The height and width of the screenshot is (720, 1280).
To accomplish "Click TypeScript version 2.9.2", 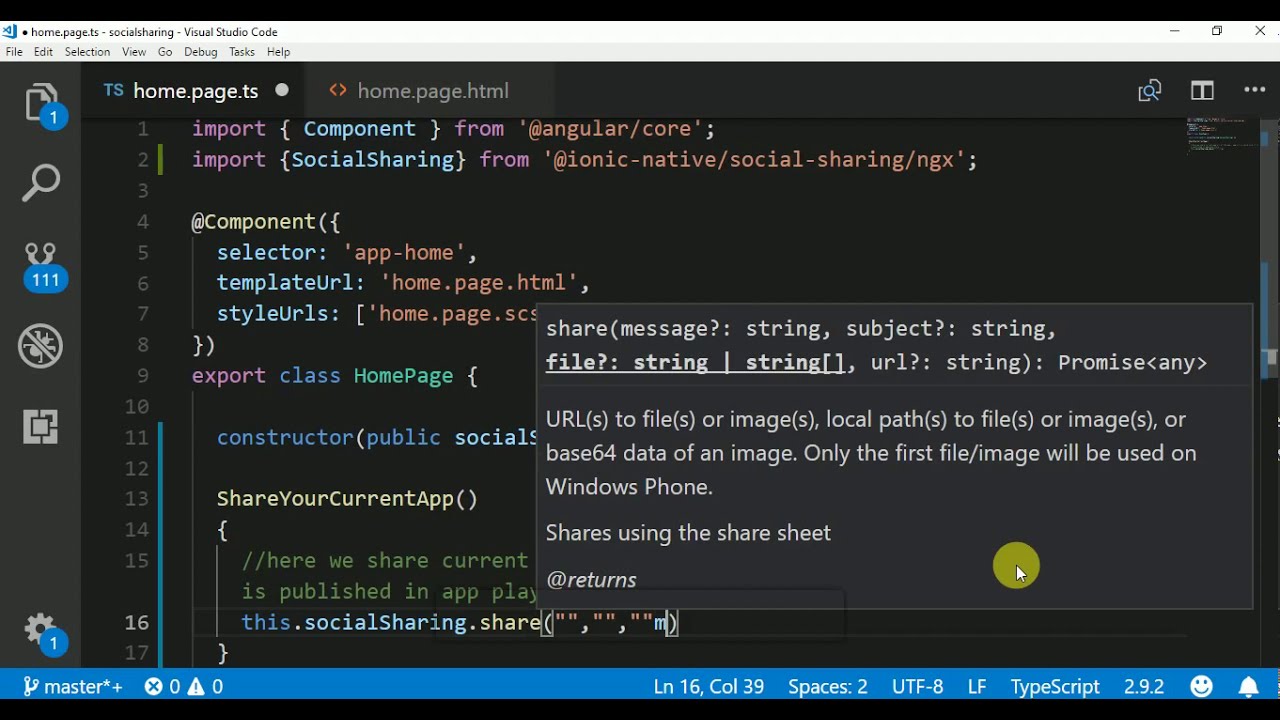I will [x=1144, y=686].
